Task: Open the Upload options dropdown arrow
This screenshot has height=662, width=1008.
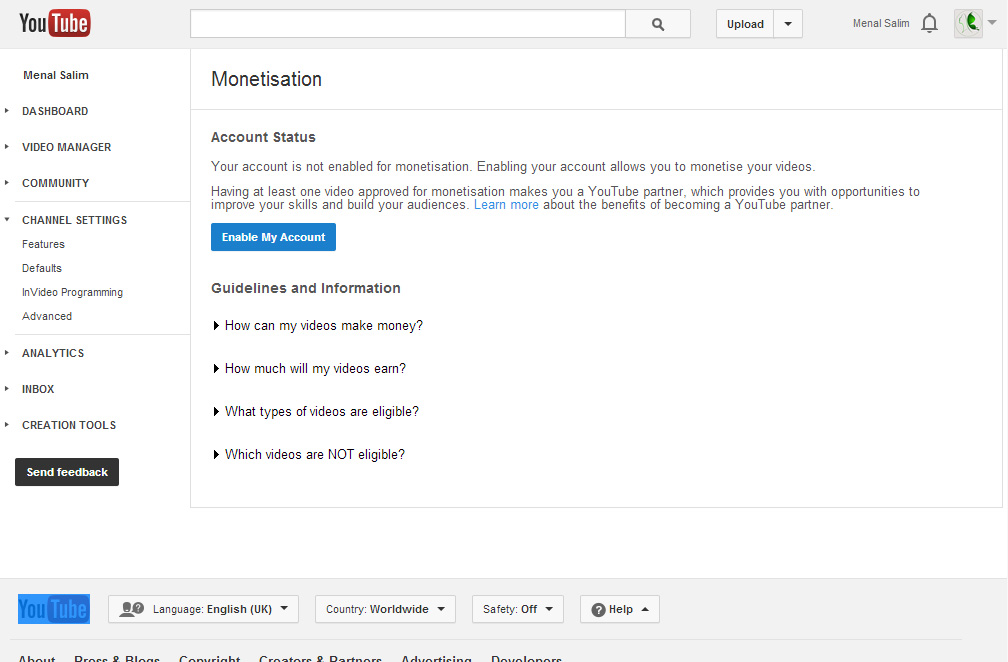Action: pos(788,24)
